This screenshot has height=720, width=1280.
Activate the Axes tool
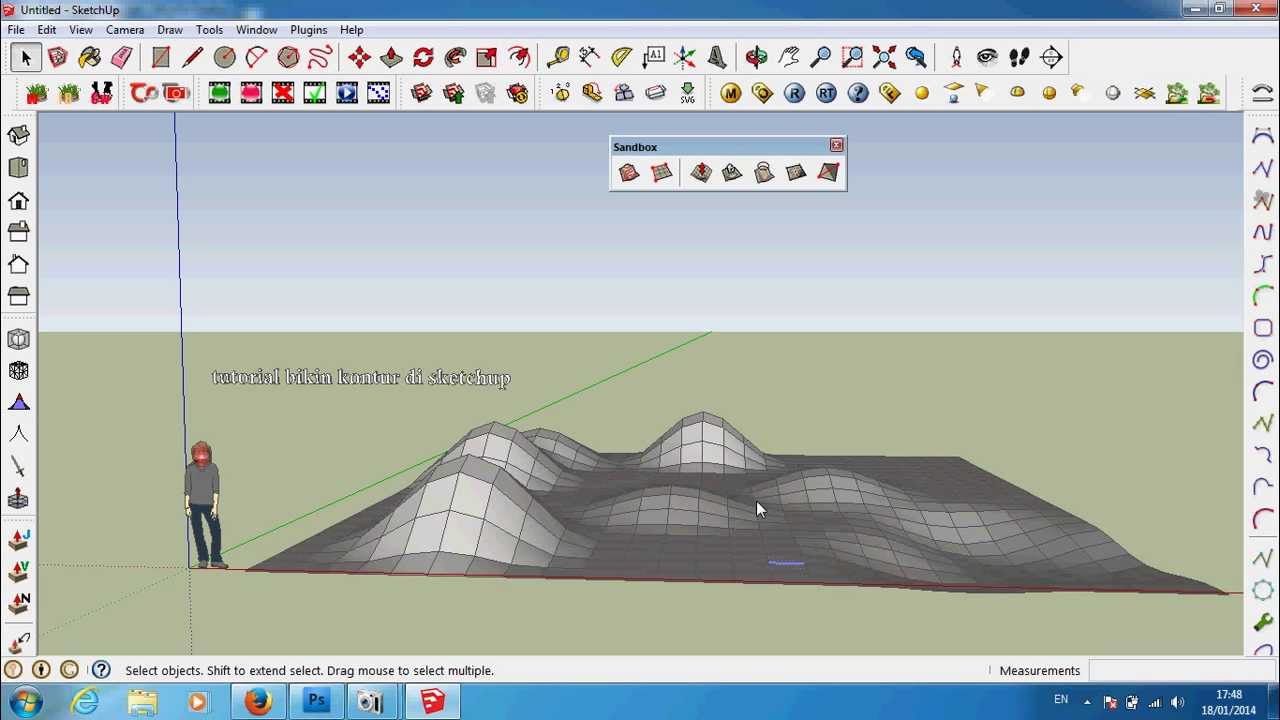point(686,58)
